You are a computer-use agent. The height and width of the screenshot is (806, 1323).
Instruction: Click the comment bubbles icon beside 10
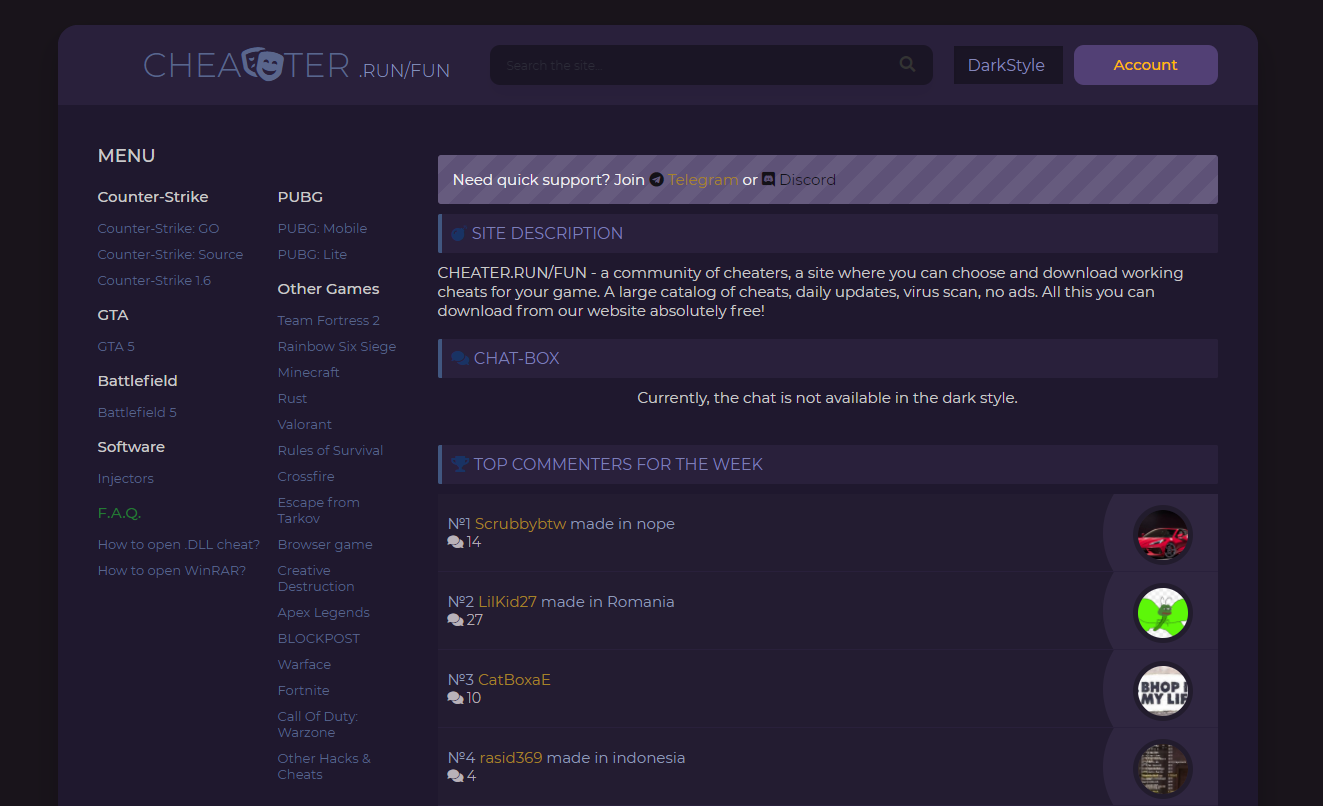(x=456, y=698)
